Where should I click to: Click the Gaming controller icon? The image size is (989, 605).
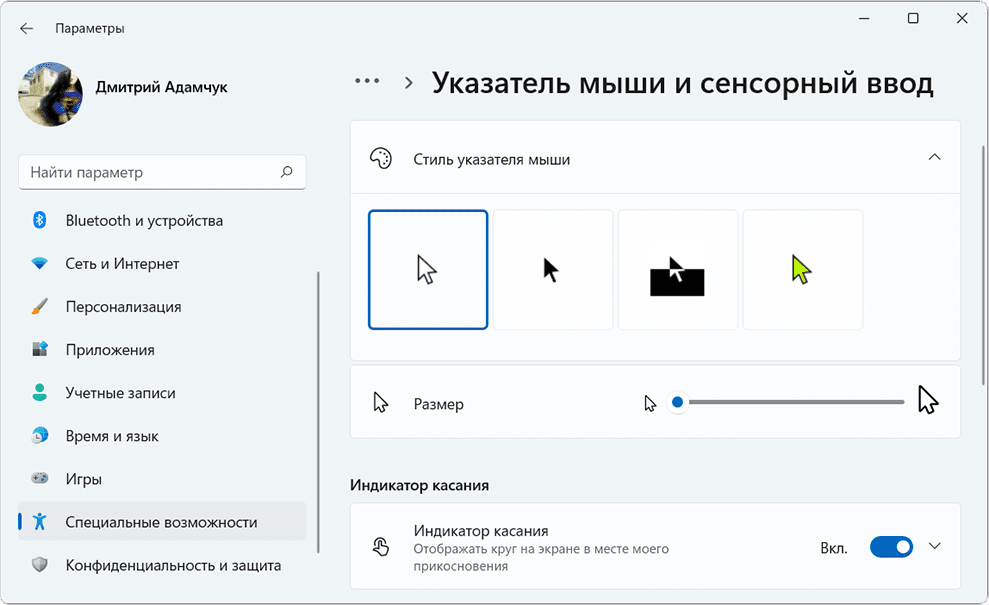(x=40, y=479)
